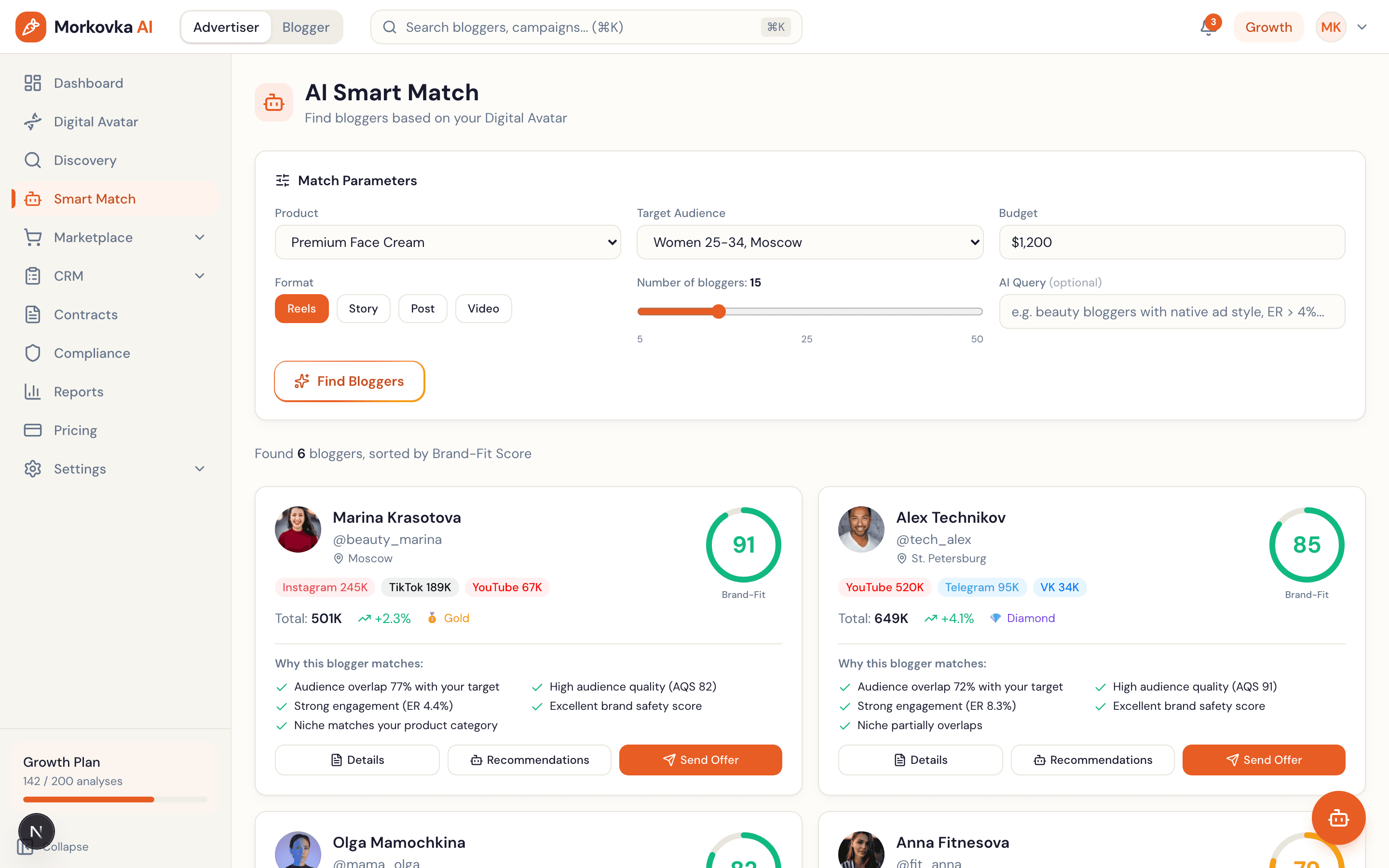Viewport: 1389px width, 868px height.
Task: Open the Product dropdown
Action: (x=448, y=242)
